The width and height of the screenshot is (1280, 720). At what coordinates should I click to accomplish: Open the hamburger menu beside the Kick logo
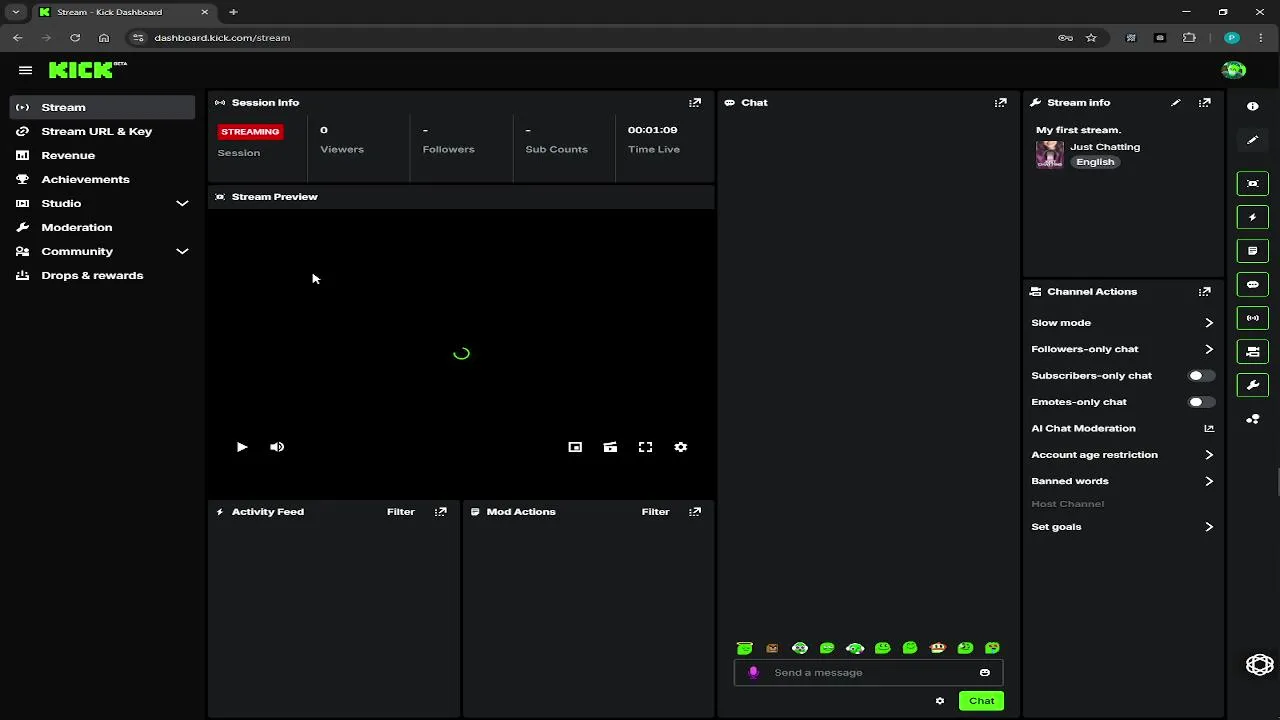(x=25, y=70)
